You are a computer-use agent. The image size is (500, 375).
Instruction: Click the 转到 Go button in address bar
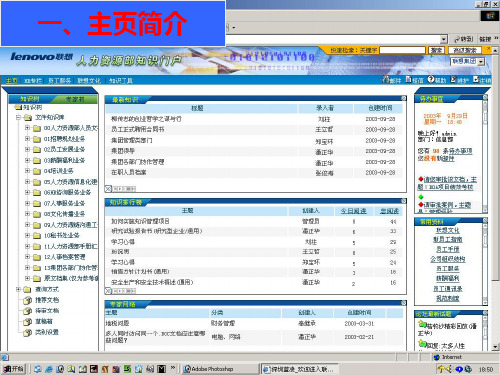[464, 39]
